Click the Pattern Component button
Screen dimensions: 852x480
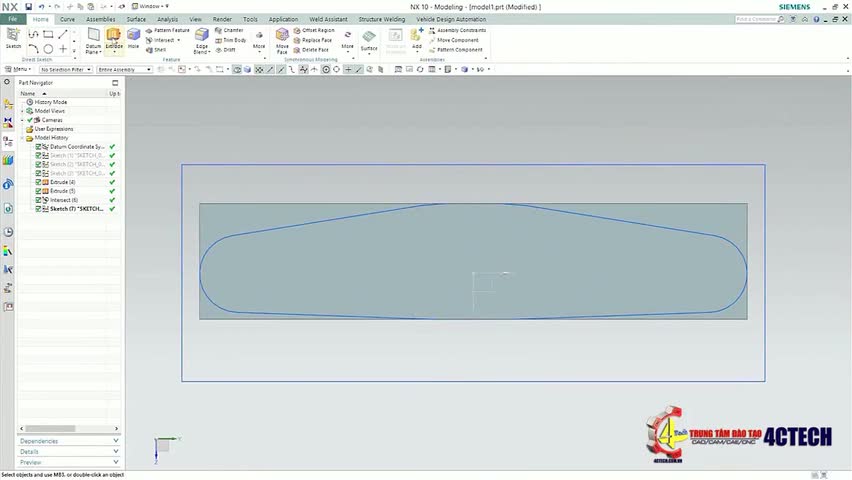pyautogui.click(x=455, y=49)
